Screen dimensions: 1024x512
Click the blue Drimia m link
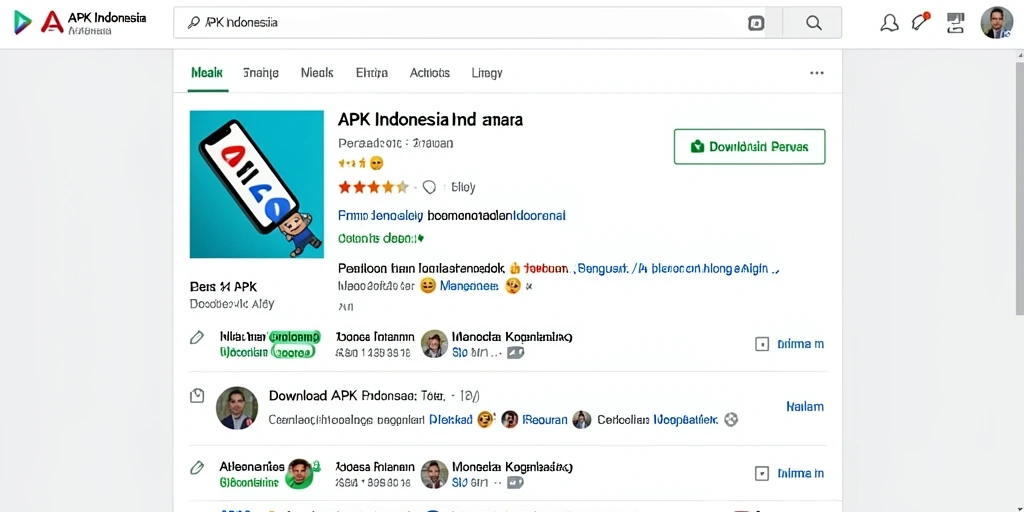[801, 344]
